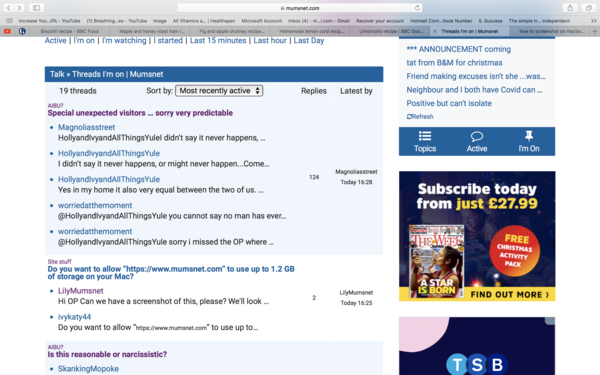600x375 pixels.
Task: Switch to Biscotti recipe BBC Food tab
Action: click(70, 31)
